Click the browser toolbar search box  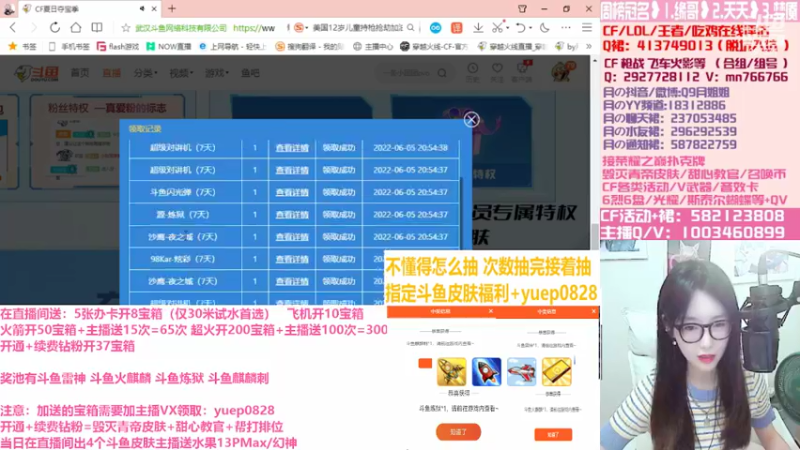357,28
